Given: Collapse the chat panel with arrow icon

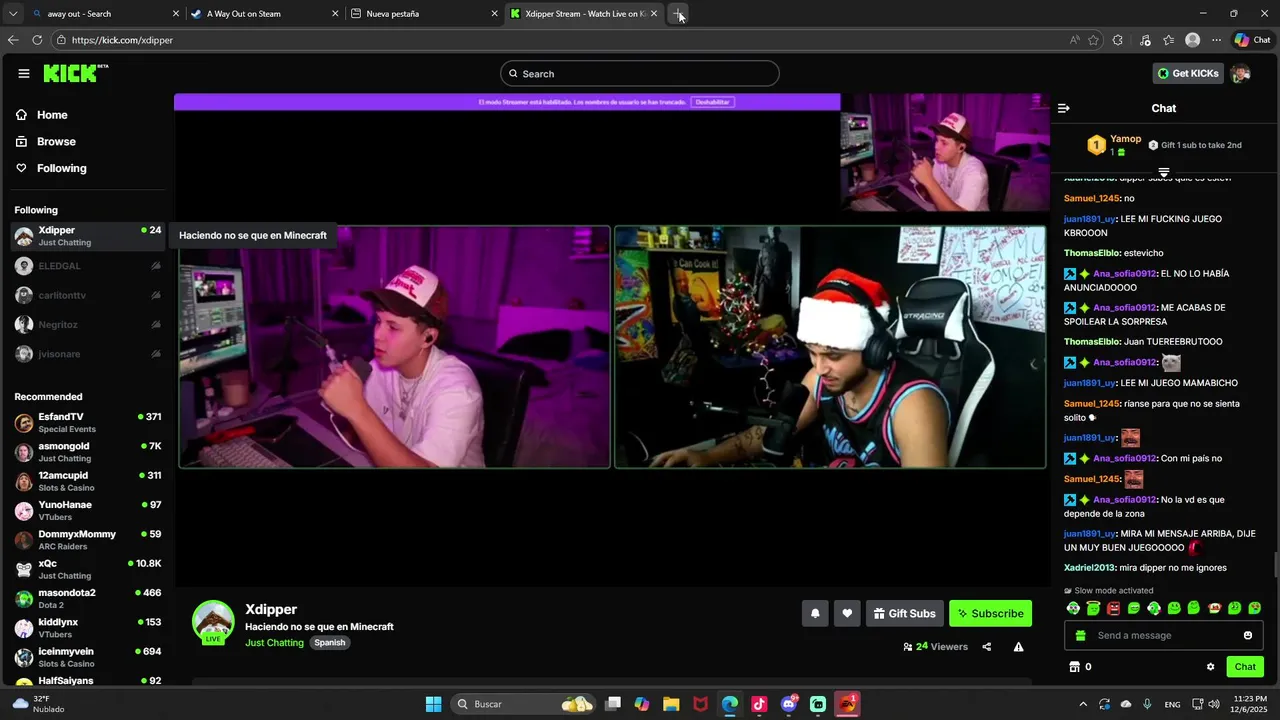Looking at the screenshot, I should pyautogui.click(x=1063, y=108).
